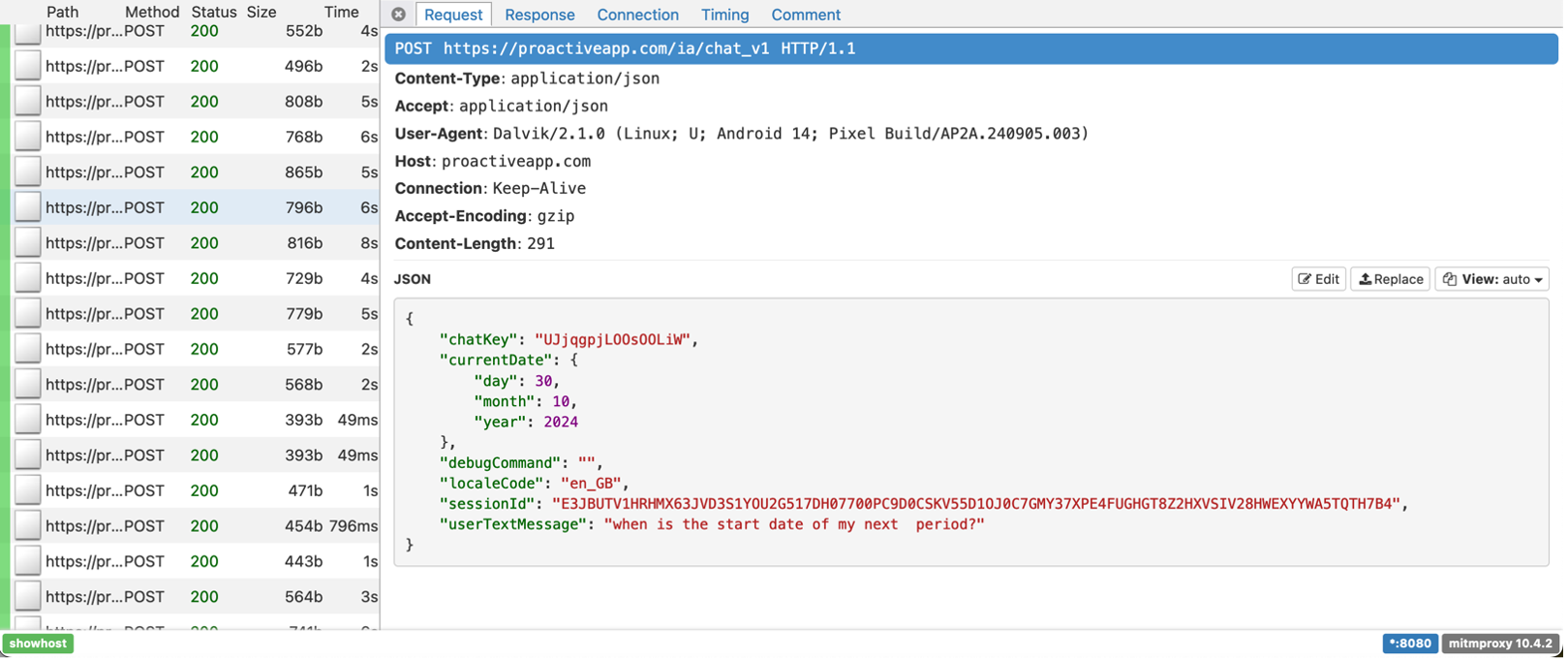The width and height of the screenshot is (1568, 660).
Task: Open the View: auto dropdown
Action: click(x=1491, y=279)
